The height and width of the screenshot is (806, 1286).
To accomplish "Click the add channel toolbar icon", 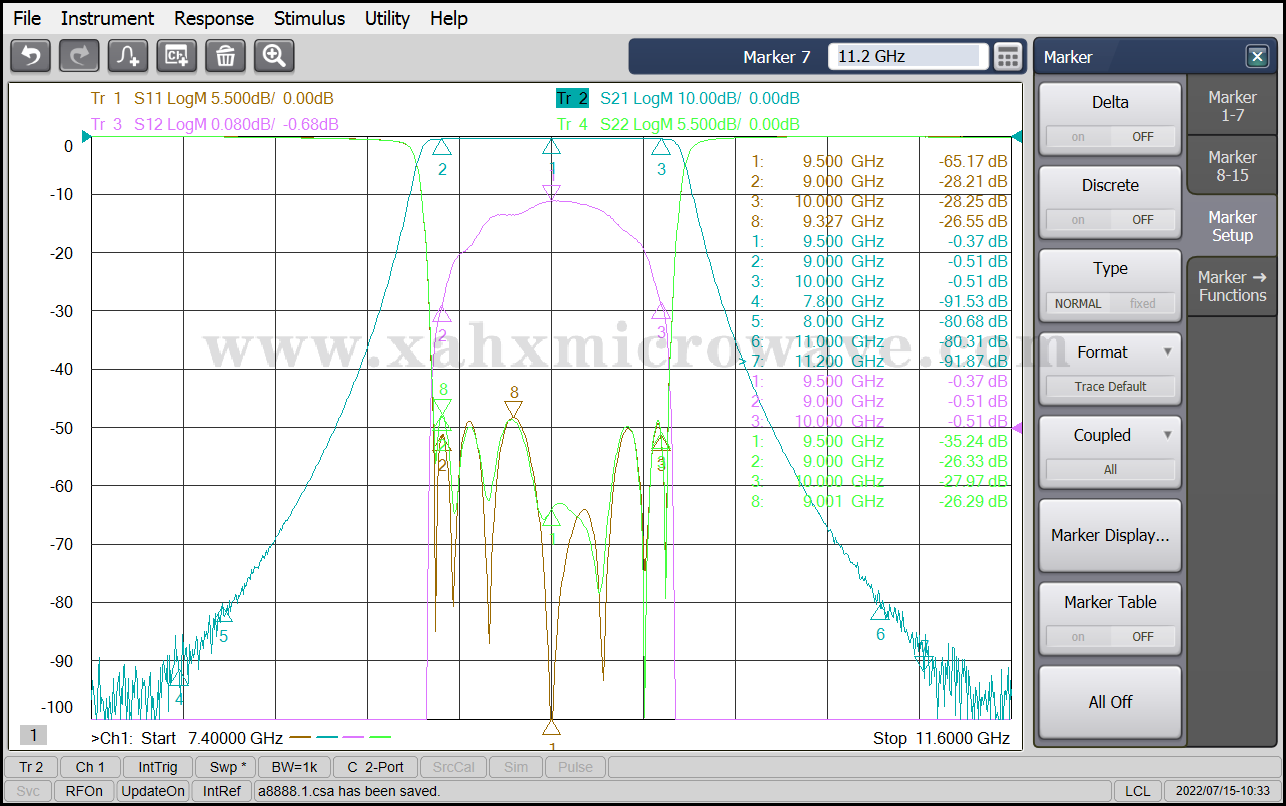I will click(177, 56).
